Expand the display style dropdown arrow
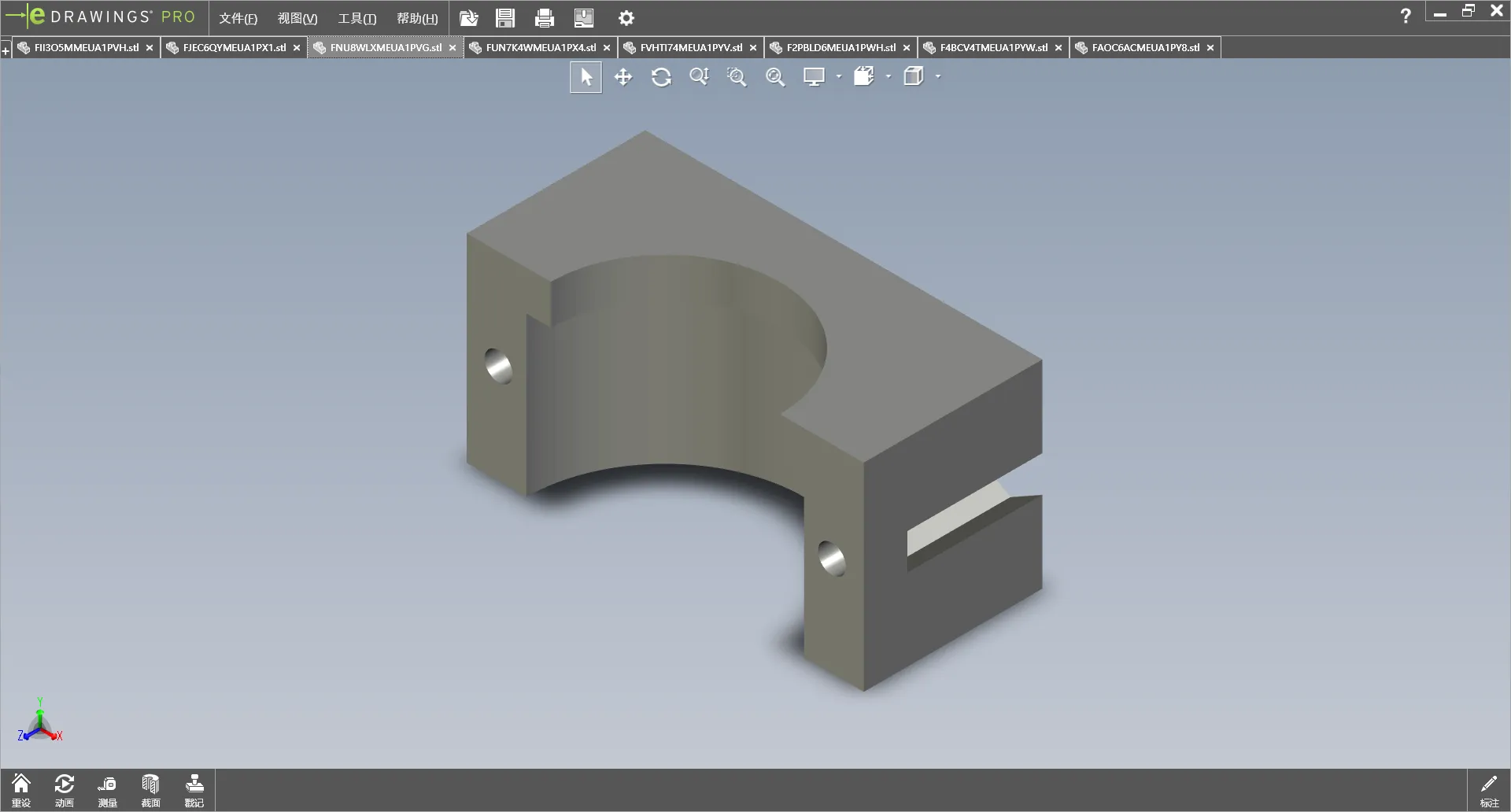 coord(839,77)
